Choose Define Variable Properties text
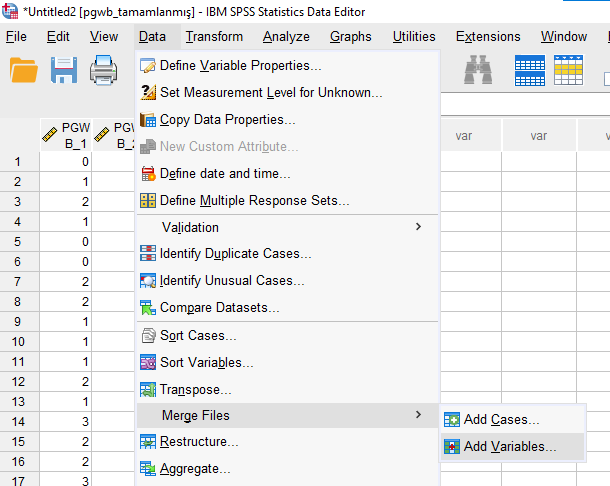Screen dimensions: 610x486 [240, 66]
